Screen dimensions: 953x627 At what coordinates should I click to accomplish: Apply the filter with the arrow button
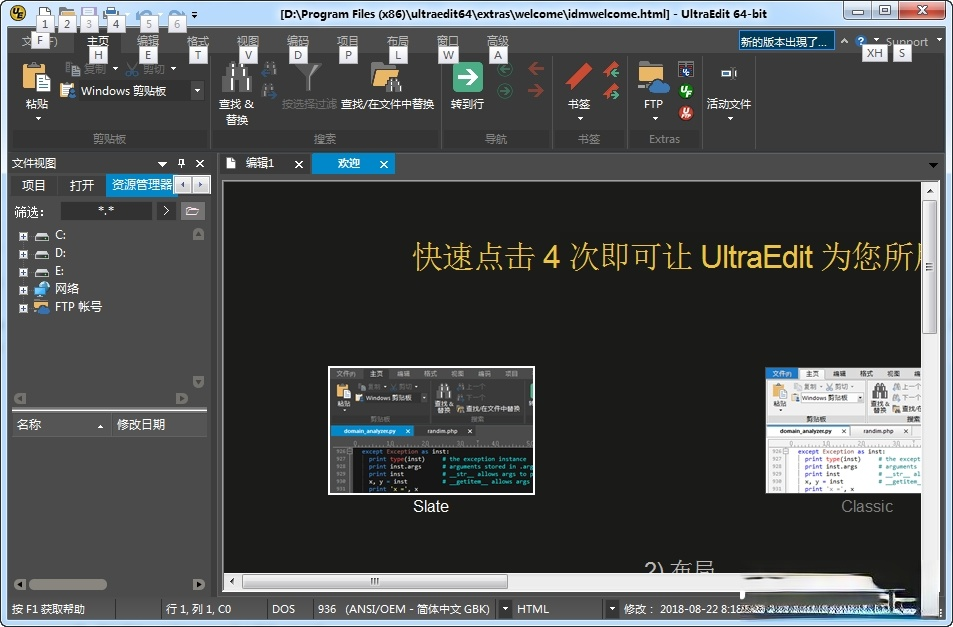pyautogui.click(x=166, y=211)
